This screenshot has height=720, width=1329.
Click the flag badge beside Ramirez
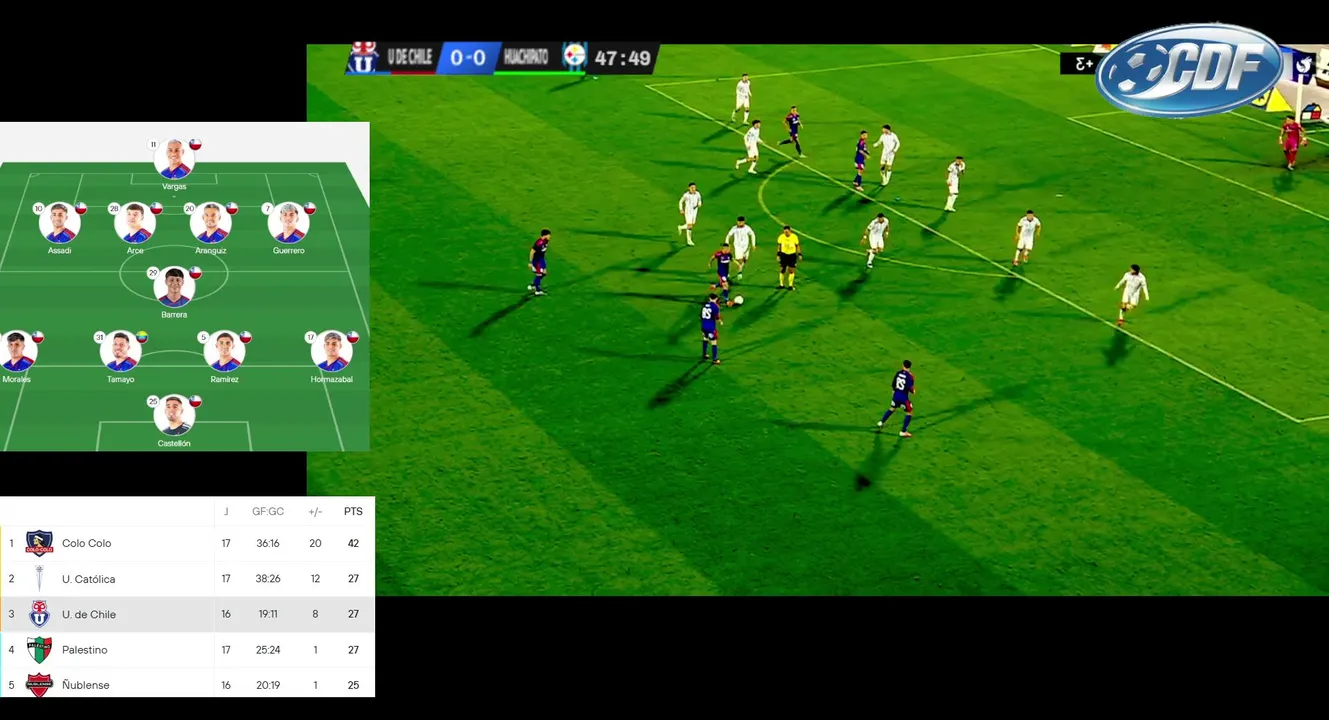click(x=245, y=337)
